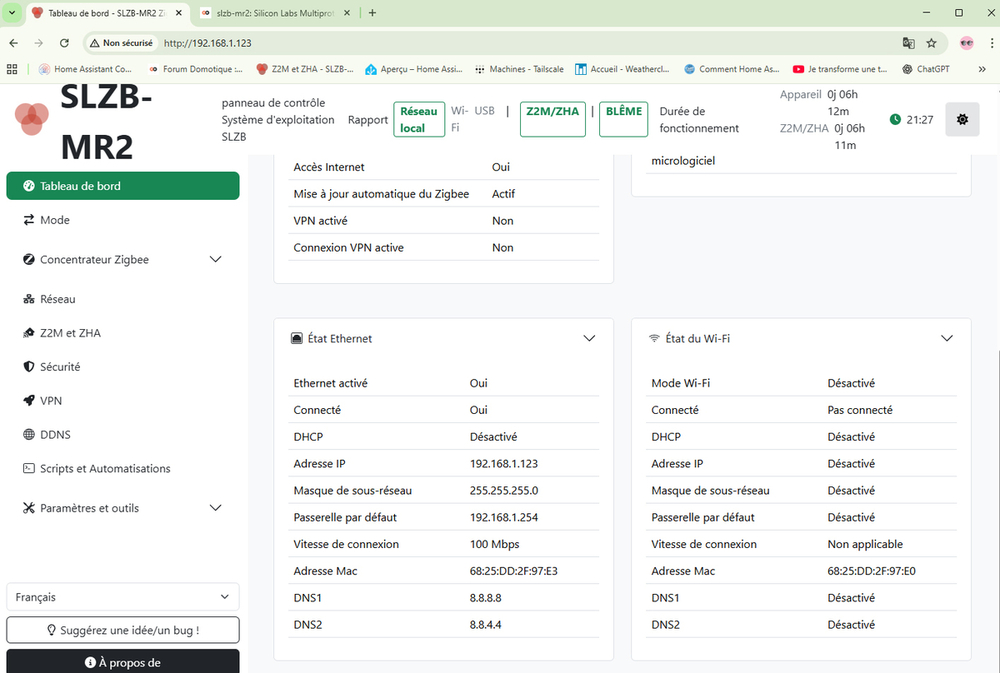Click the Rapport header text
This screenshot has width=1000, height=673.
click(x=368, y=120)
